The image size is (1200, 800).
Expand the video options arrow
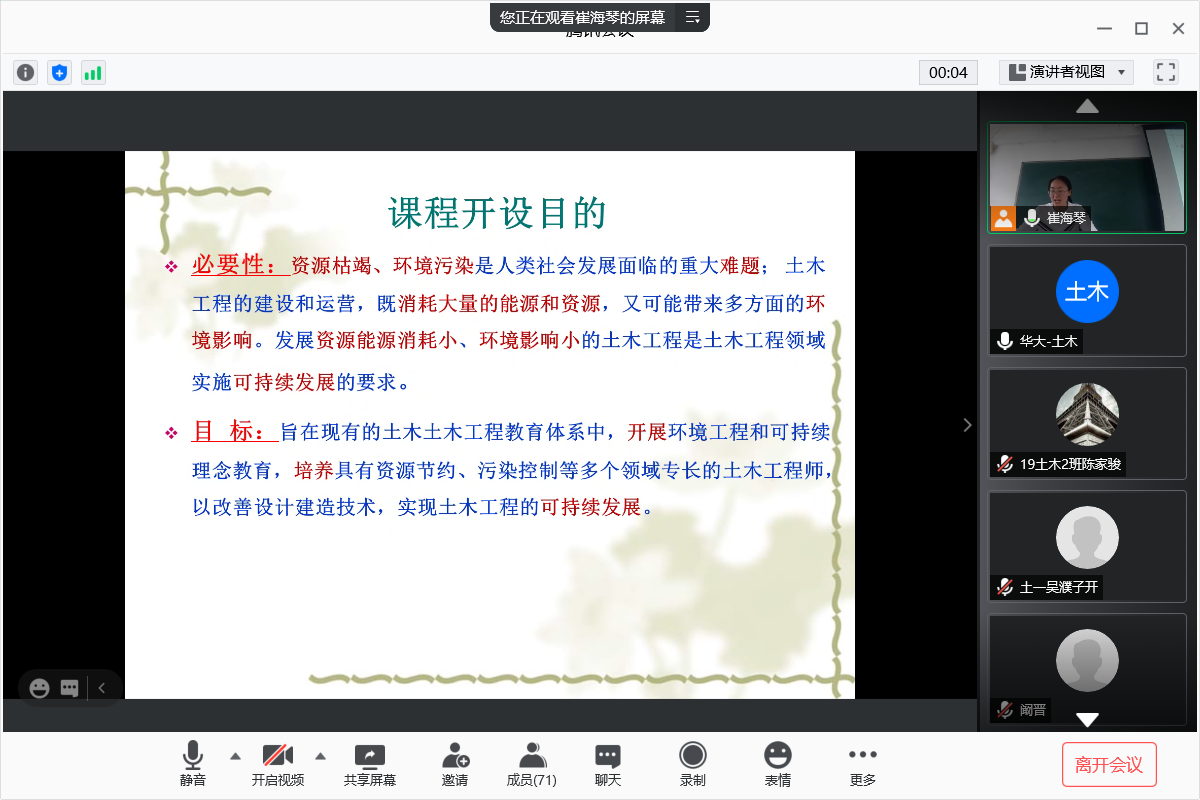point(320,756)
